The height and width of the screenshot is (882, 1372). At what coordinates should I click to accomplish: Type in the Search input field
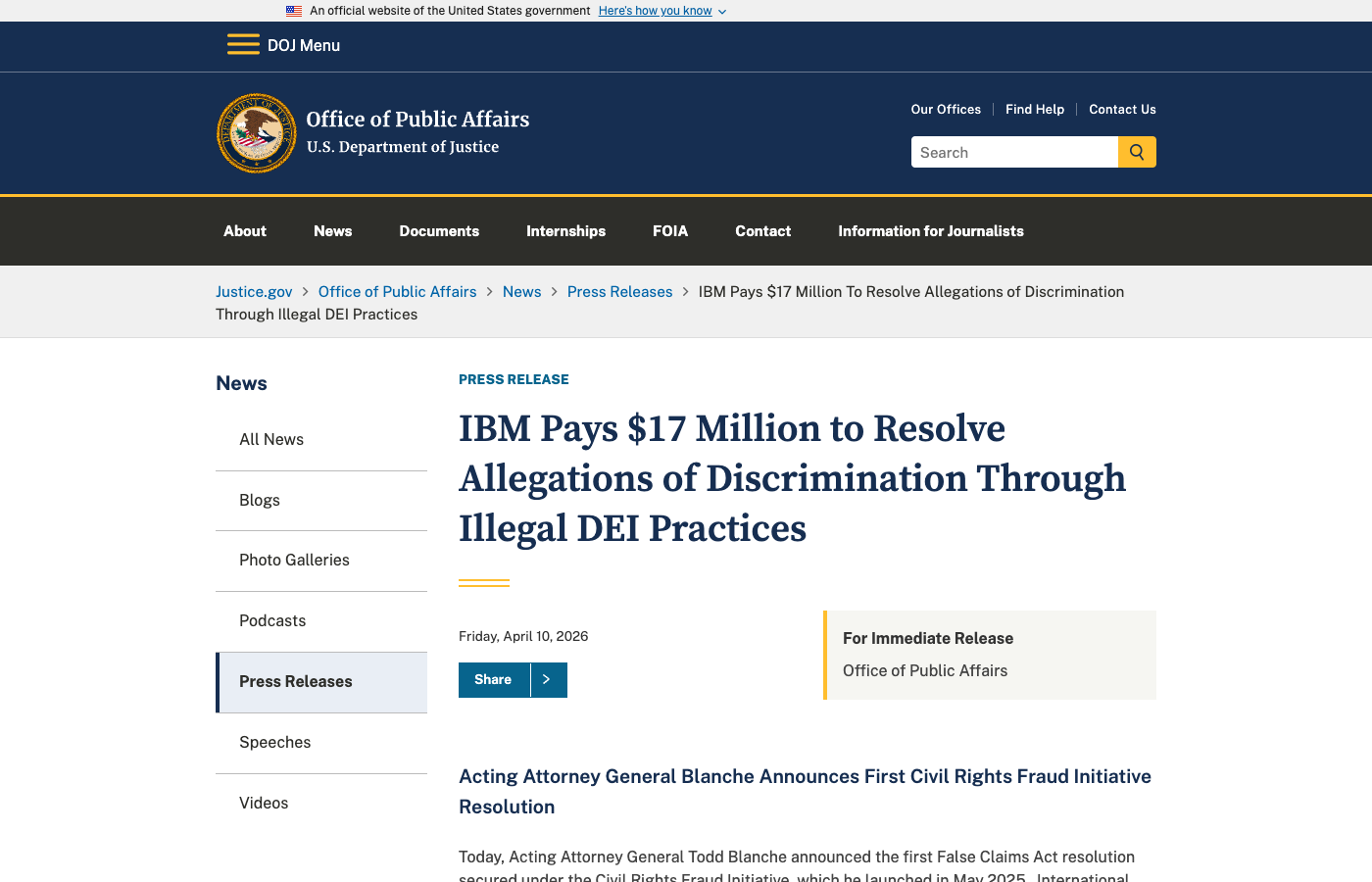[x=1014, y=152]
